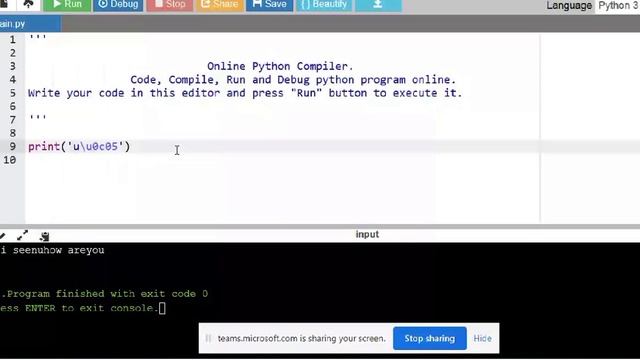Click line number 10 in gutter
Viewport: 640px width, 360px height.
click(9, 160)
